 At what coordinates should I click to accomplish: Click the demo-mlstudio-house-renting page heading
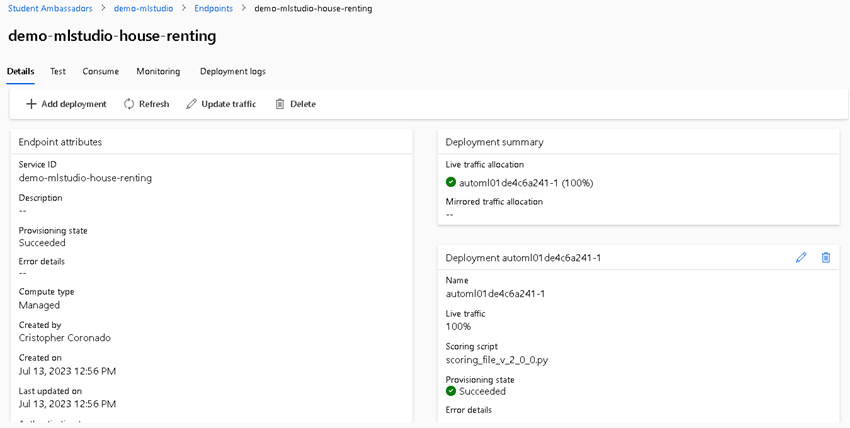pyautogui.click(x=112, y=36)
